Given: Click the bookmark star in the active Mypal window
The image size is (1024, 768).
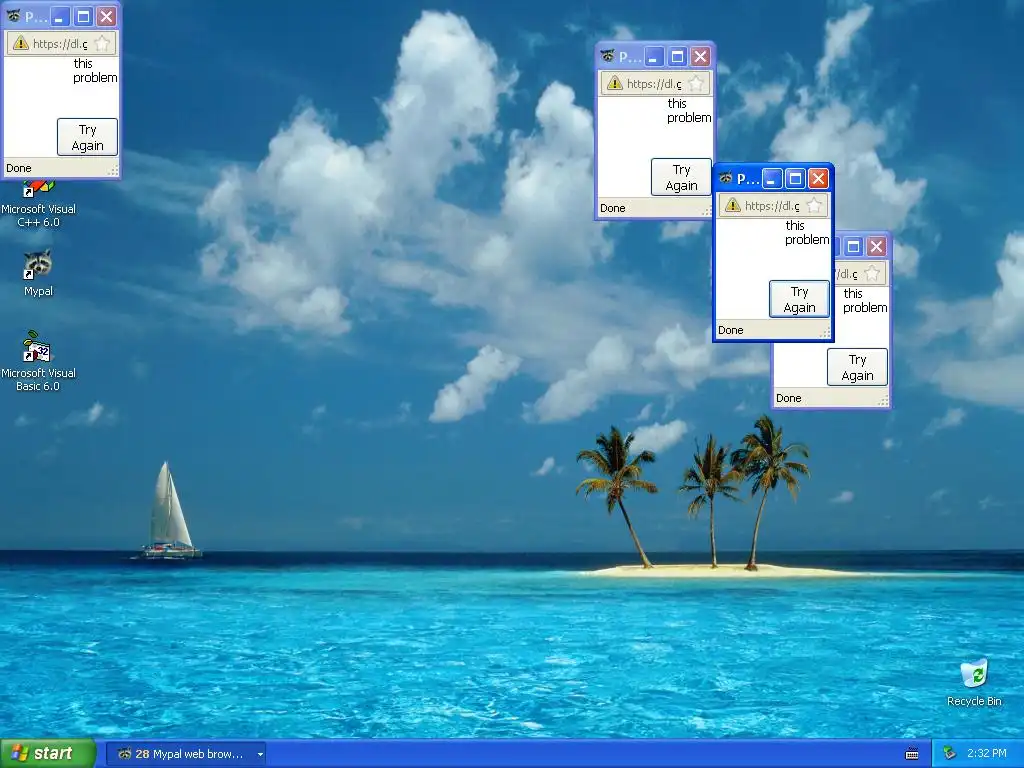Looking at the screenshot, I should (x=814, y=206).
